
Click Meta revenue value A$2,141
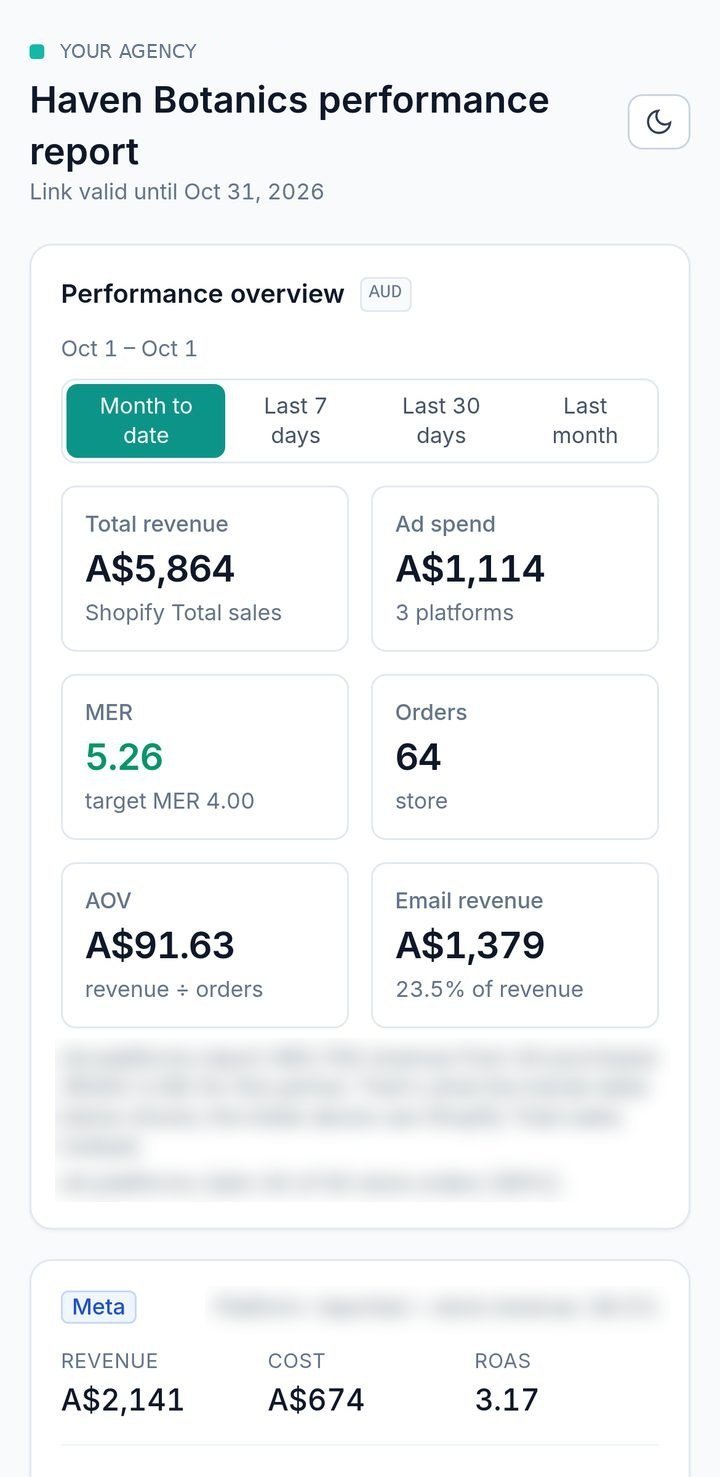(123, 1400)
